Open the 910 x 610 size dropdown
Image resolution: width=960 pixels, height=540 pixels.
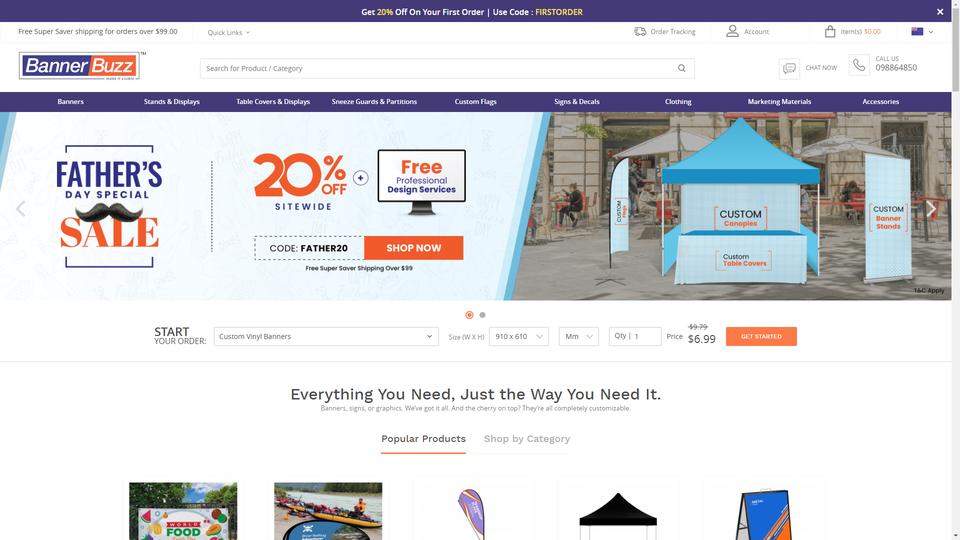point(519,336)
